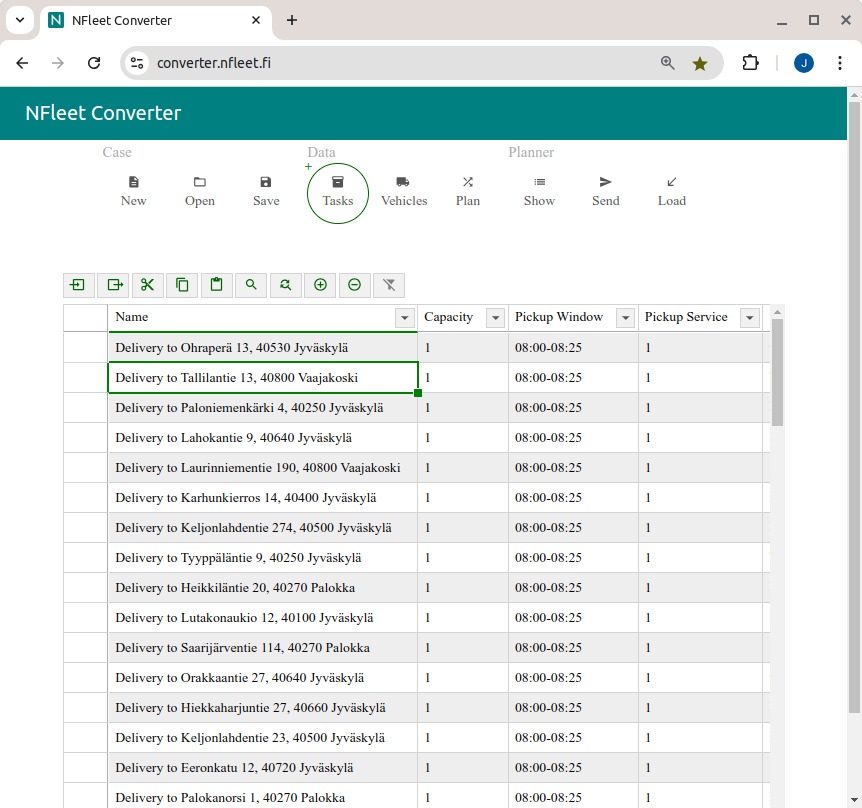Open the Capacity column filter dropdown
This screenshot has width=862, height=808.
495,318
